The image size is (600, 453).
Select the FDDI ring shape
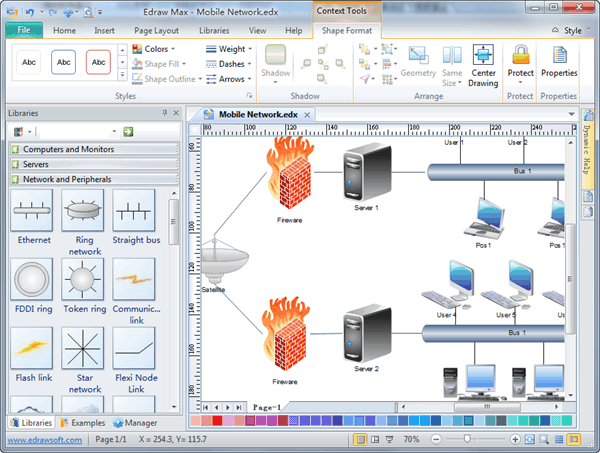(x=32, y=279)
